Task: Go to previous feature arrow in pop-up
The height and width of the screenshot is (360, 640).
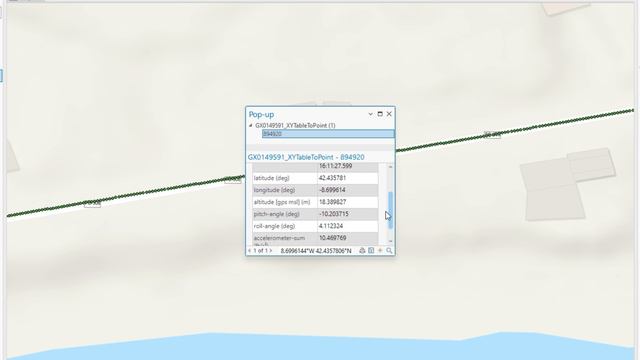Action: [x=249, y=250]
